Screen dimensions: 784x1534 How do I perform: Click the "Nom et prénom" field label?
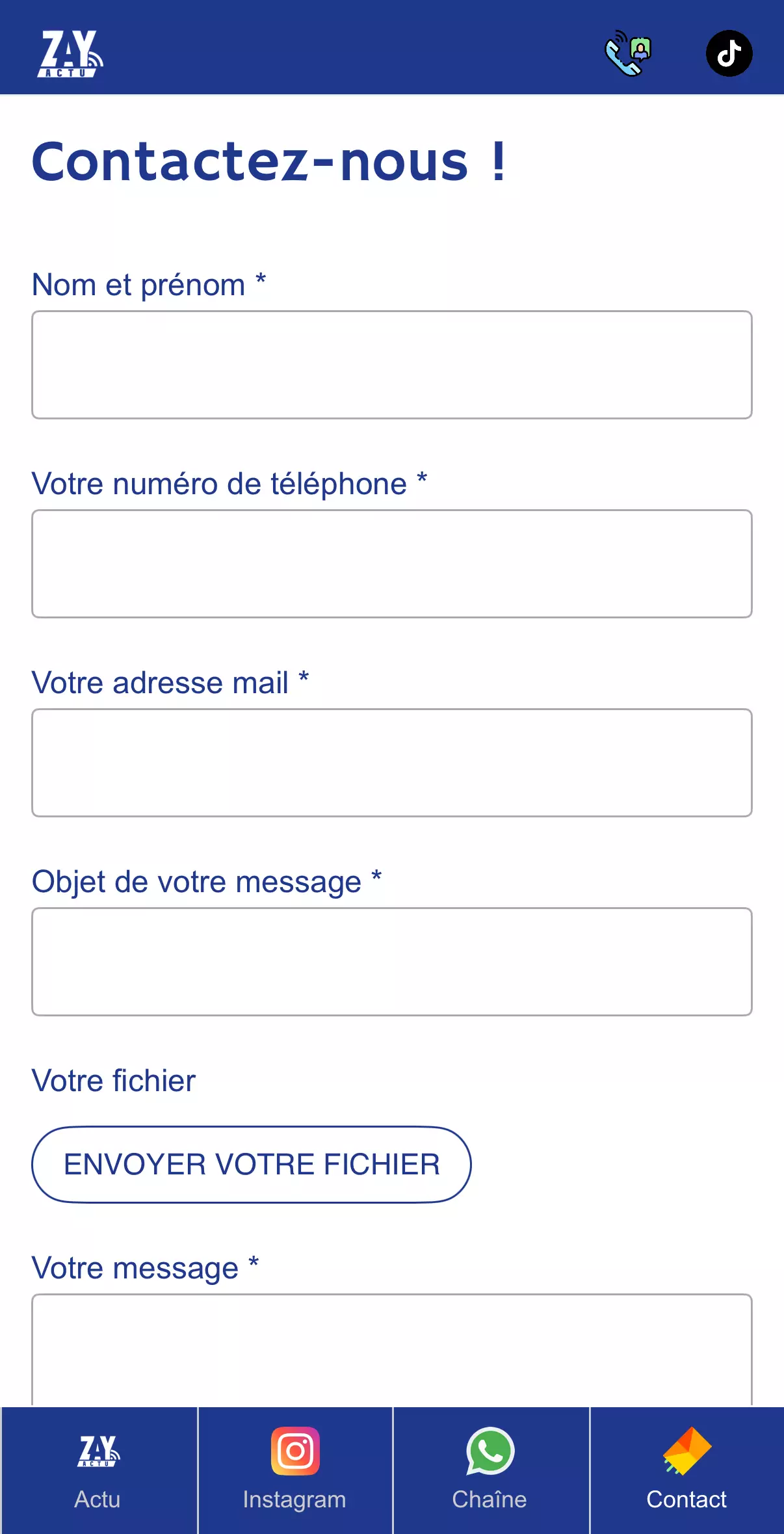138,285
